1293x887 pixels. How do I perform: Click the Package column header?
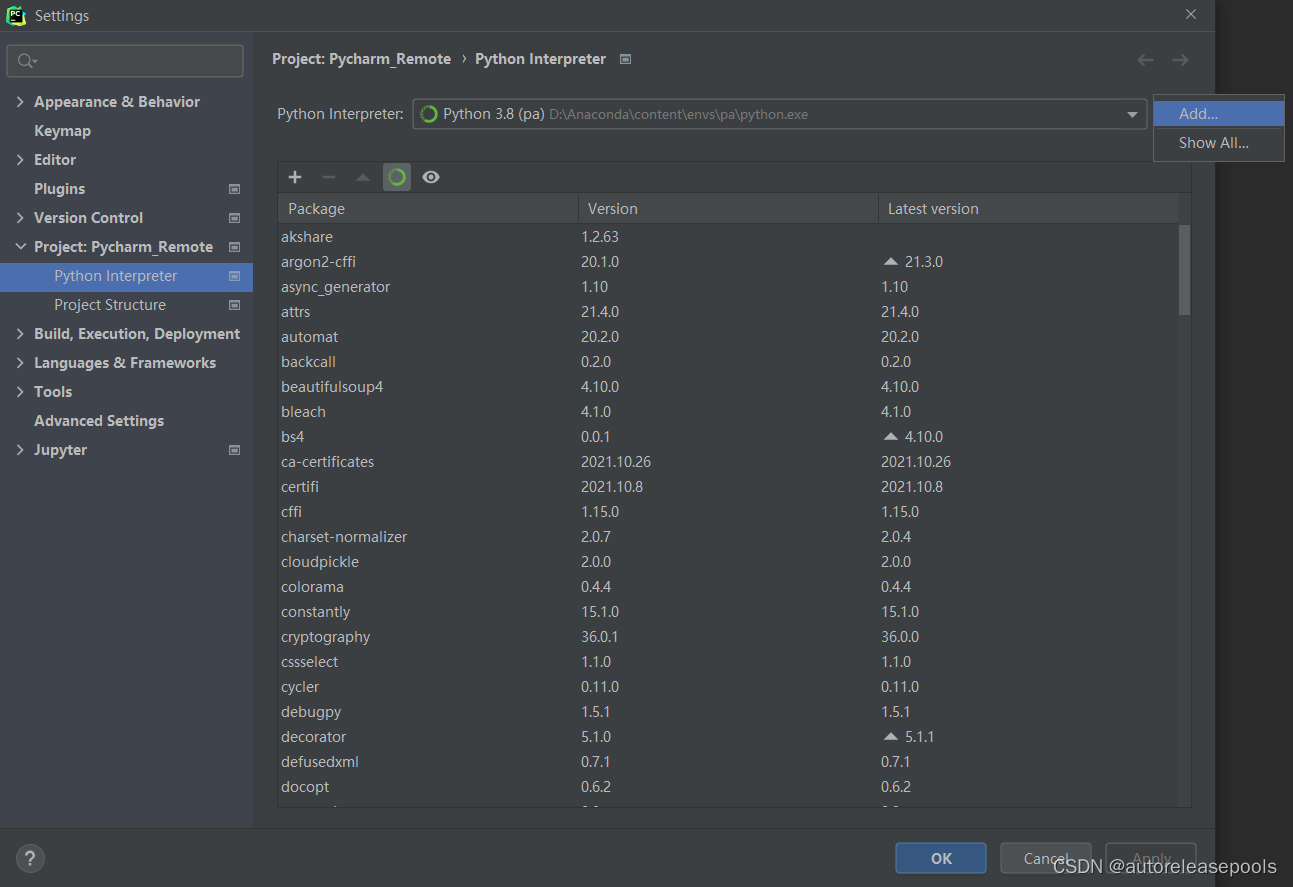point(428,209)
